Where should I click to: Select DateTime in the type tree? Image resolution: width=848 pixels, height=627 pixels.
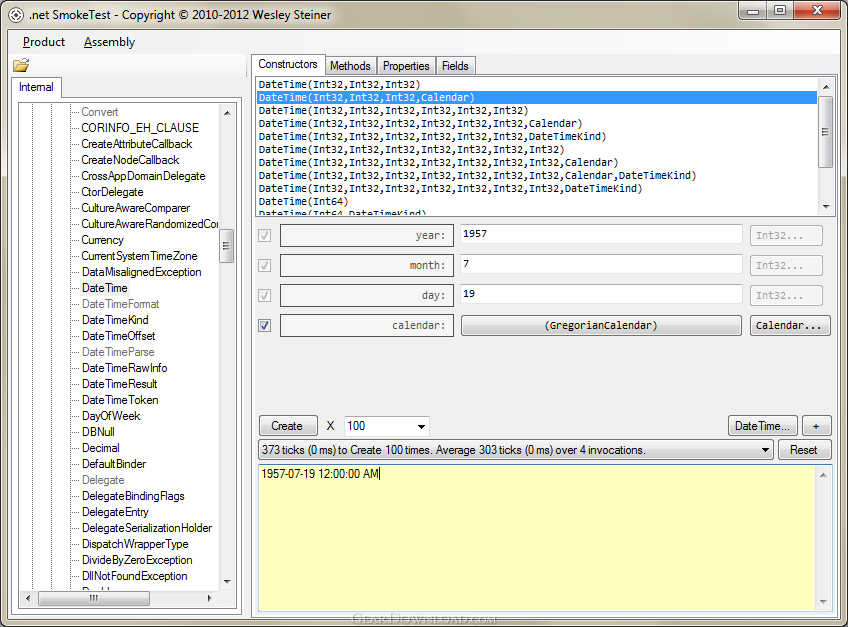click(105, 288)
